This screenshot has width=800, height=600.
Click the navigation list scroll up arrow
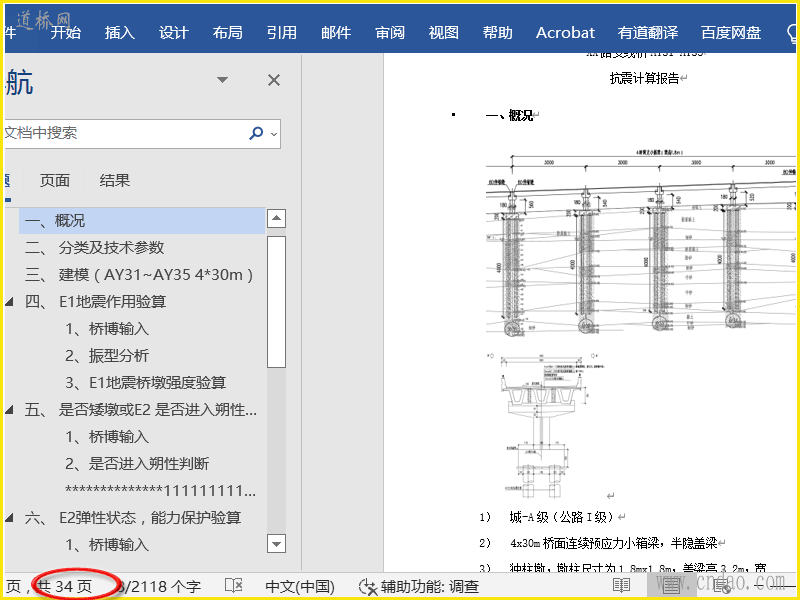click(276, 218)
